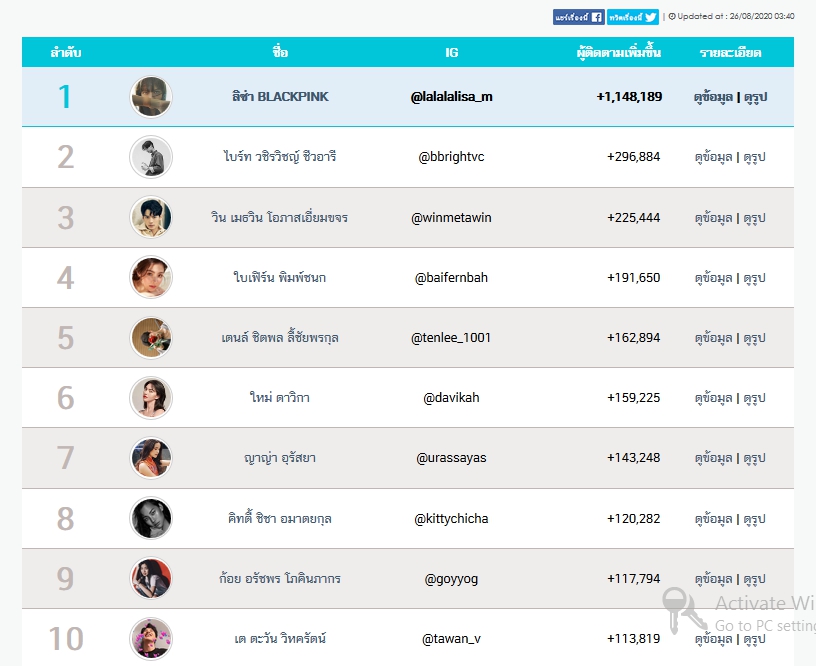816x666 pixels.
Task: Open avatar for @tenlee_1001 row
Action: [151, 338]
